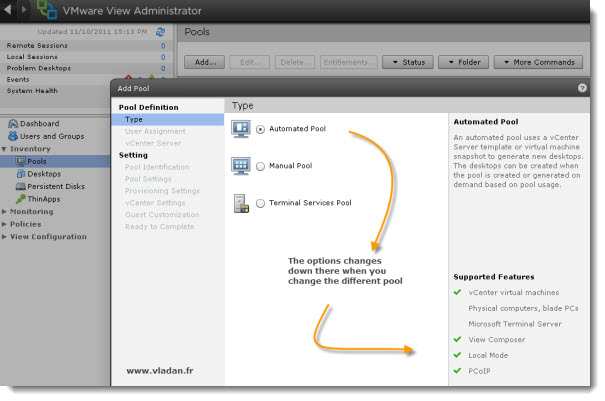Click the View Composer supported feature
The height and width of the screenshot is (401, 605).
497,340
